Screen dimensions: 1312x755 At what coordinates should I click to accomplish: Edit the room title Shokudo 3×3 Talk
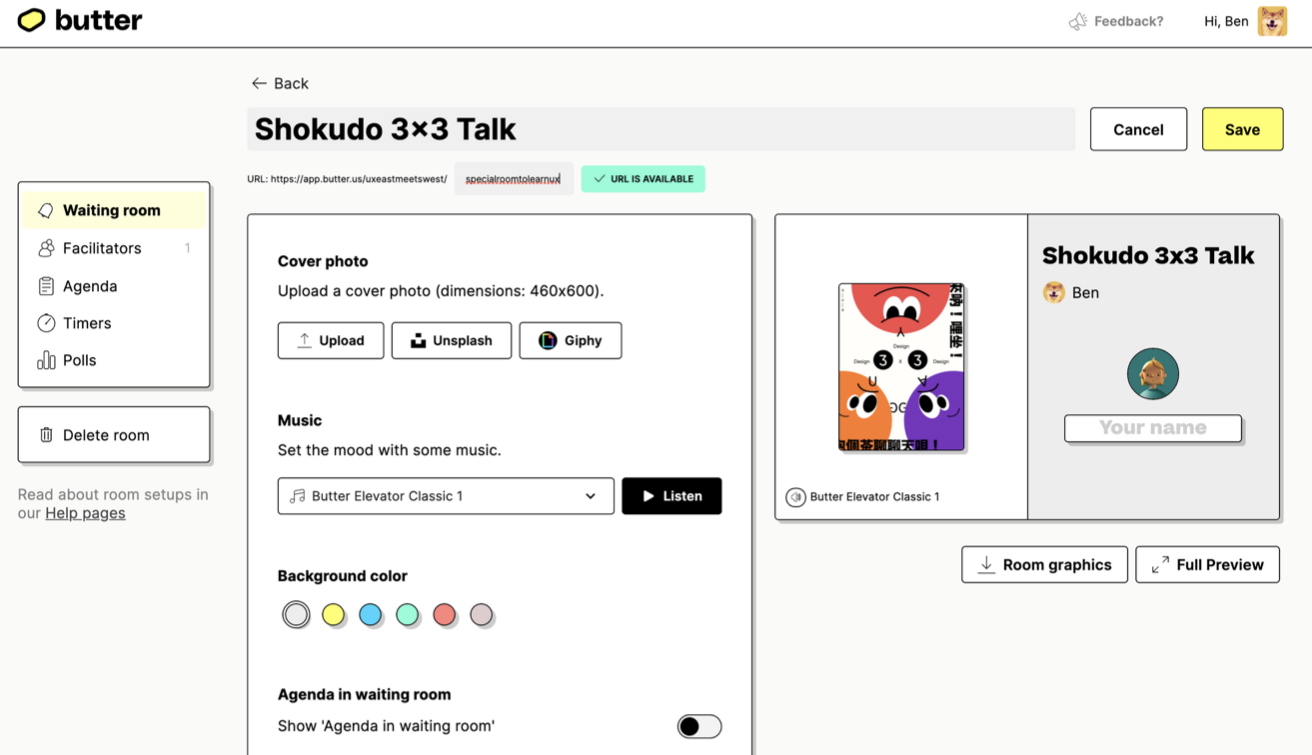coord(661,129)
